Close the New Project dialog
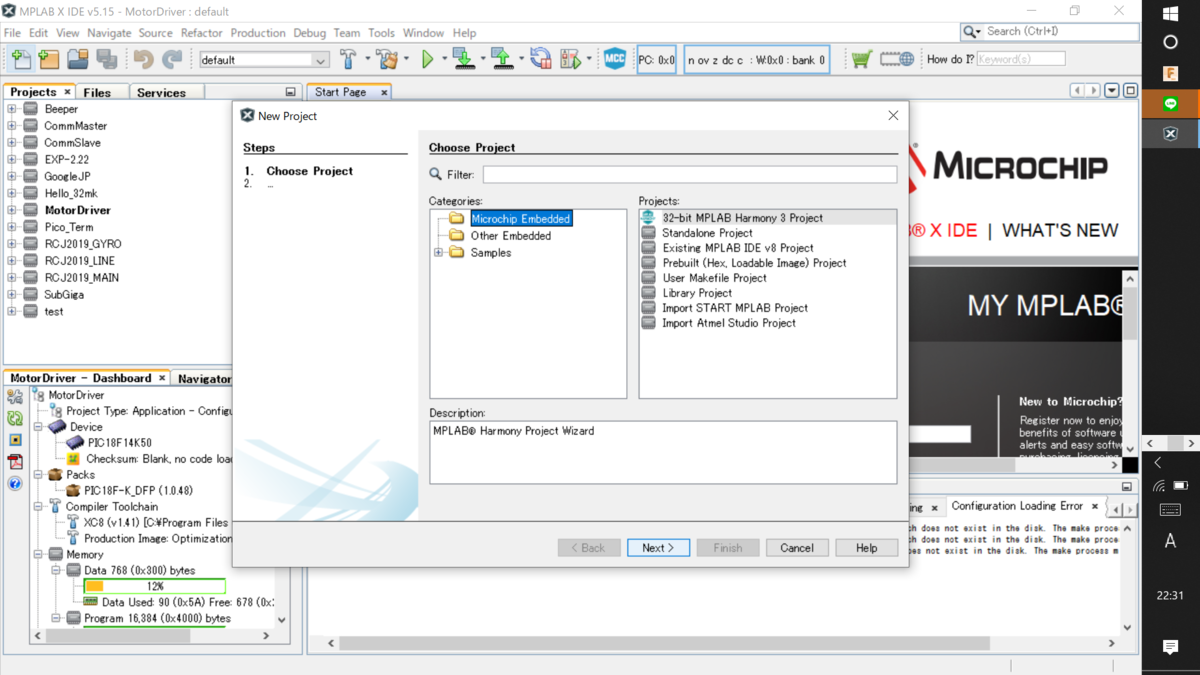This screenshot has height=675, width=1200. pos(893,116)
